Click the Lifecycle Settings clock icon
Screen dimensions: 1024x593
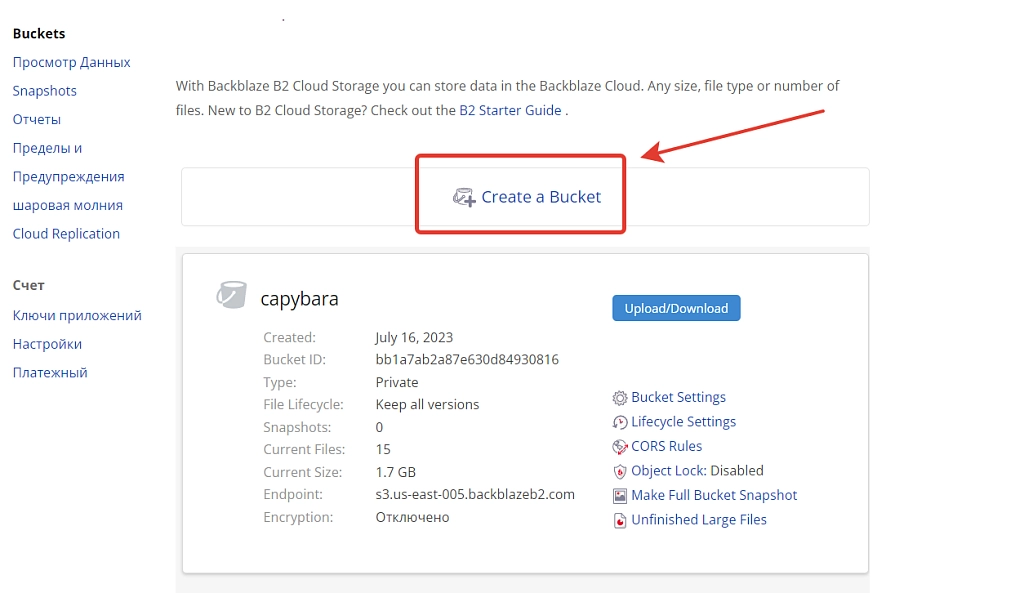pyautogui.click(x=620, y=422)
